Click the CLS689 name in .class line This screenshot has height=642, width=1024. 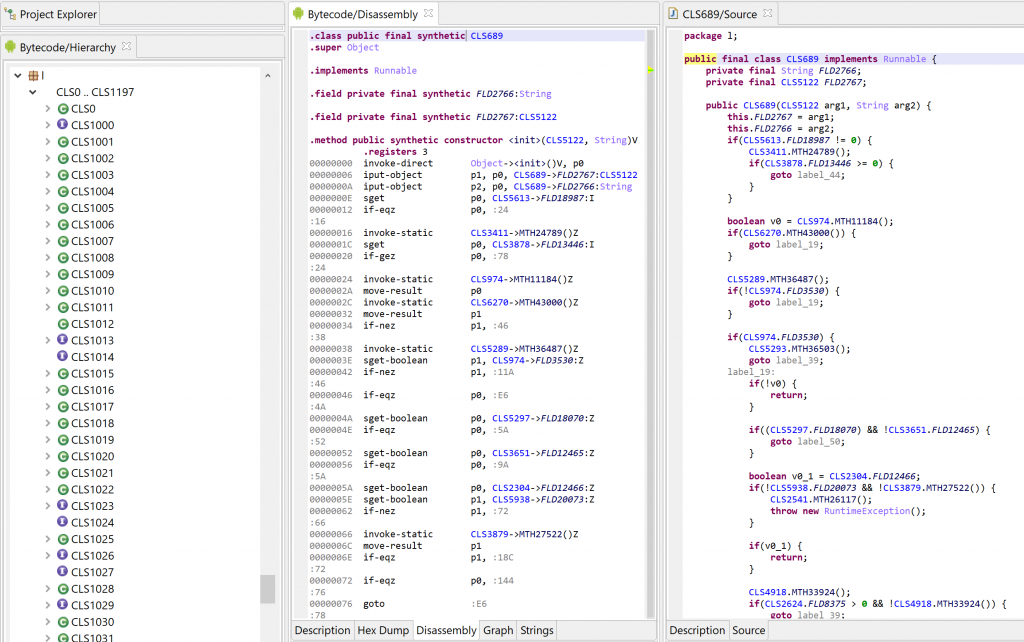click(487, 36)
